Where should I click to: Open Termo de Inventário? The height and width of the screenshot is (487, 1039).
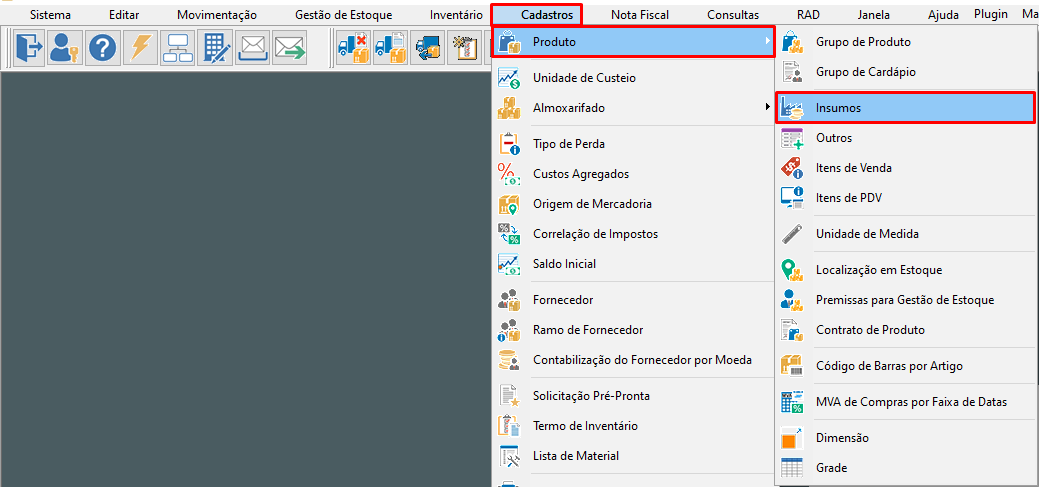click(633, 425)
